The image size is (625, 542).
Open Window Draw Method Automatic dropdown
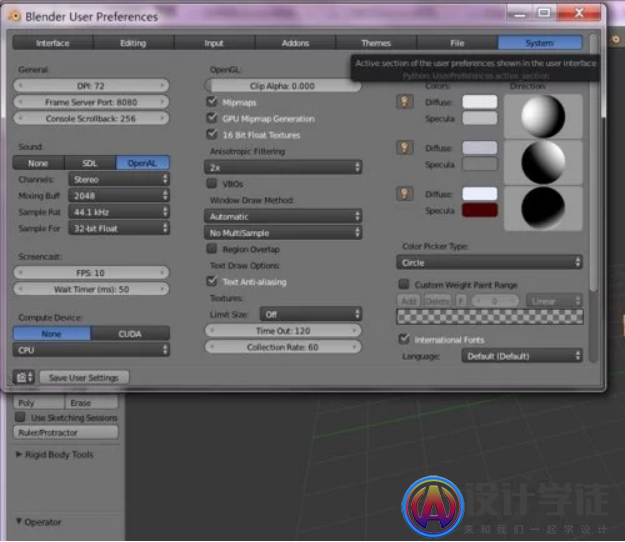click(283, 216)
